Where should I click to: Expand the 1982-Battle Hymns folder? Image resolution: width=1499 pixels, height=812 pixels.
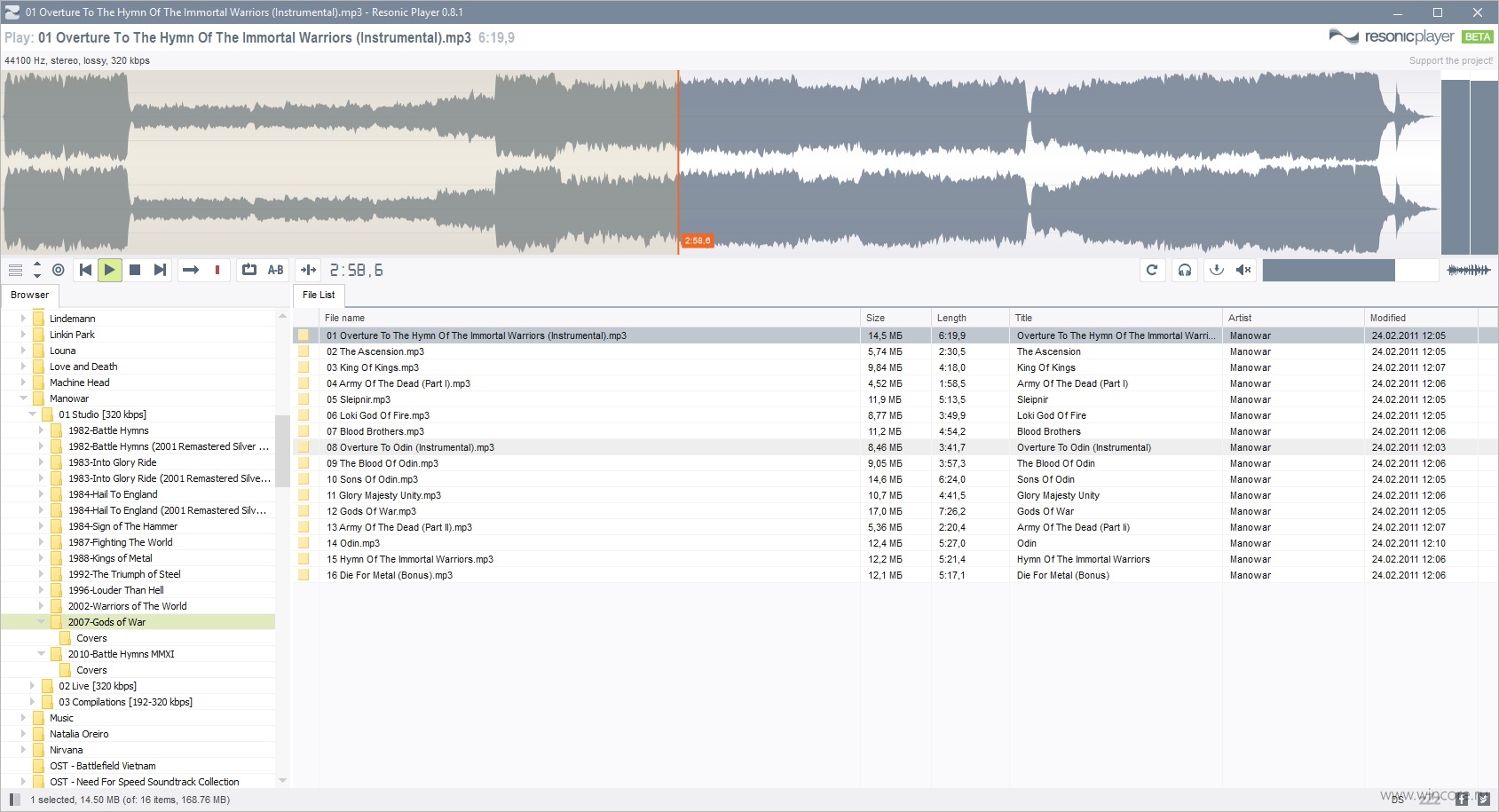(x=42, y=430)
